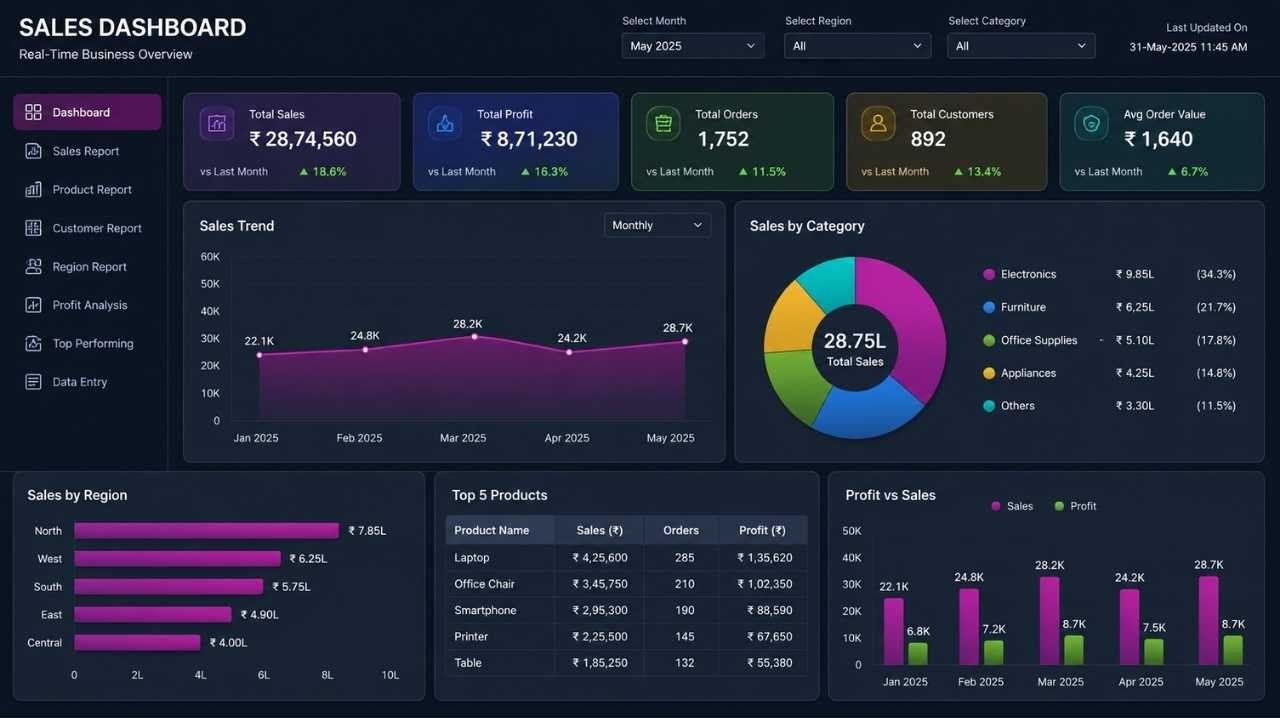Click the Data Entry list icon
This screenshot has width=1280, height=718.
click(33, 382)
